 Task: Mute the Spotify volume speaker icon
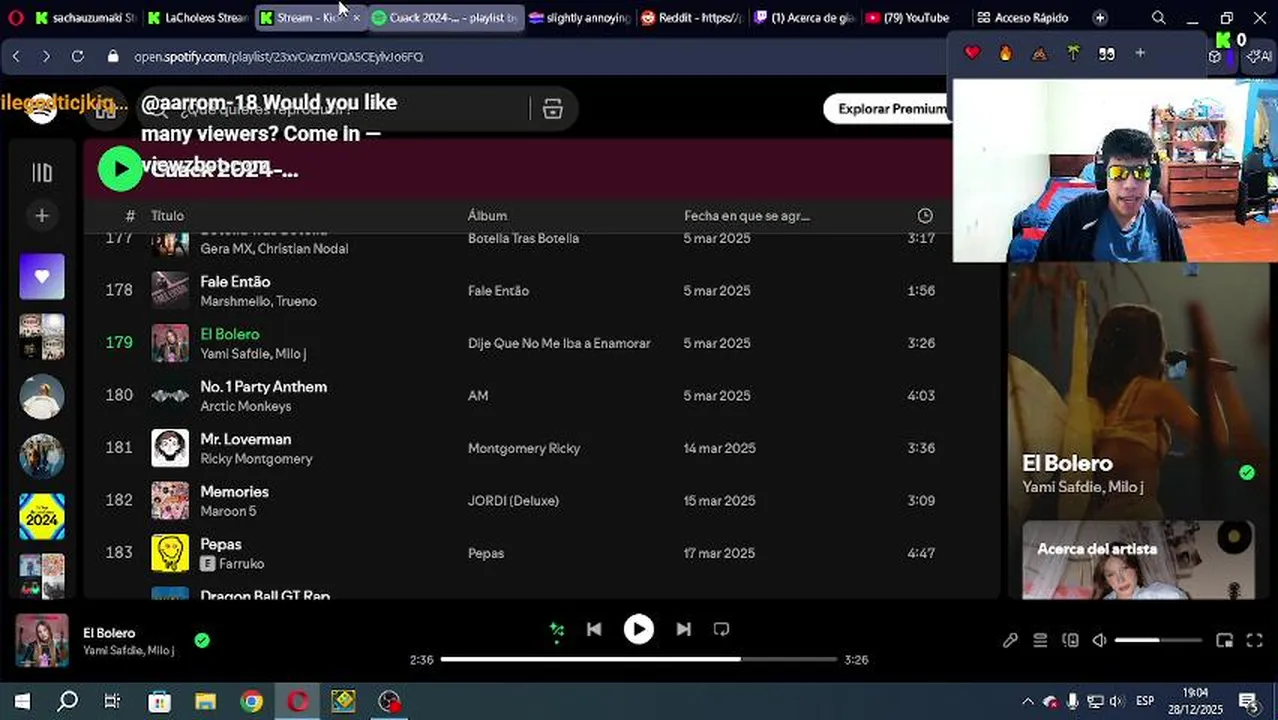[x=1099, y=641]
